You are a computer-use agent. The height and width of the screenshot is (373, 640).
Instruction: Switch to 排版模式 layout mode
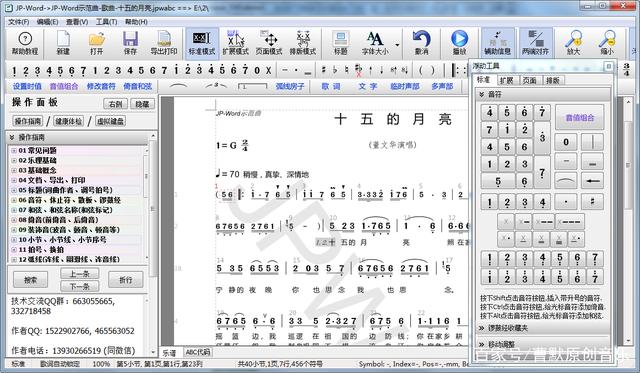point(303,43)
